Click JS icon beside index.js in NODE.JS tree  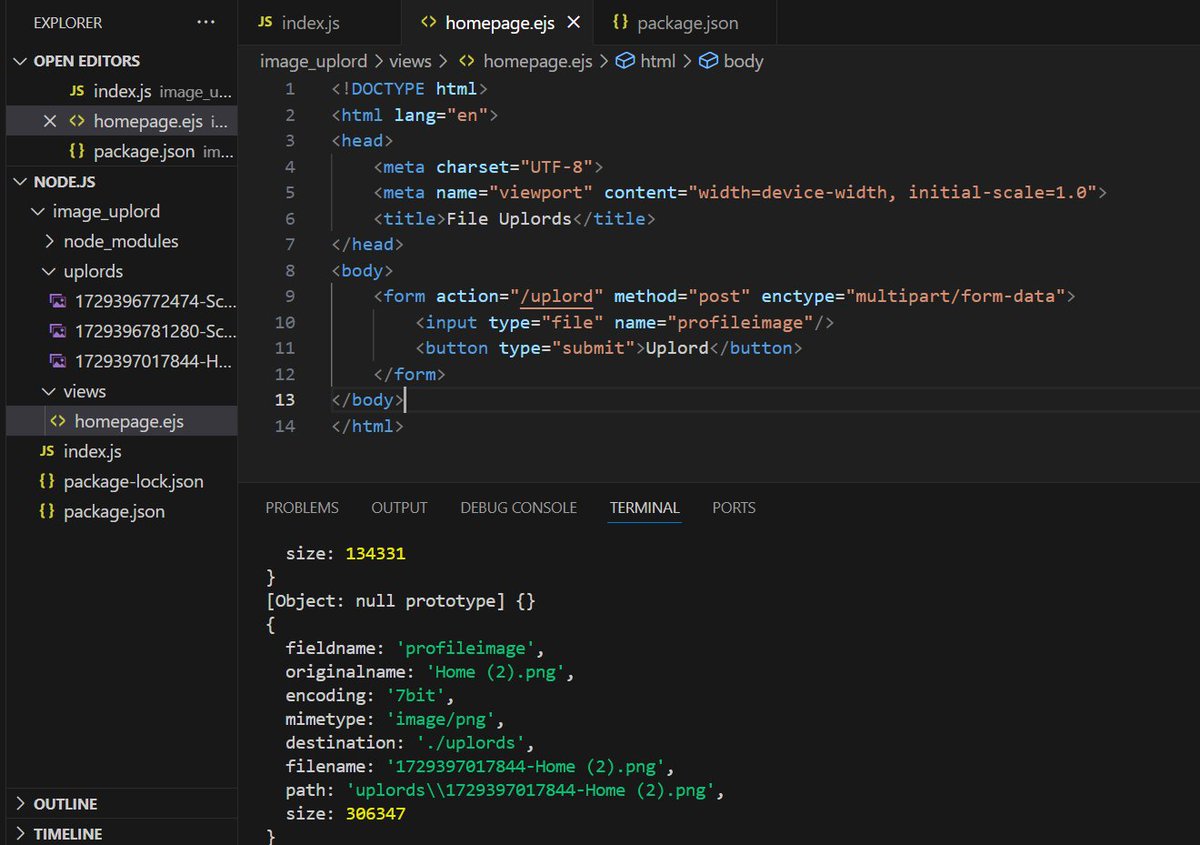(x=47, y=451)
